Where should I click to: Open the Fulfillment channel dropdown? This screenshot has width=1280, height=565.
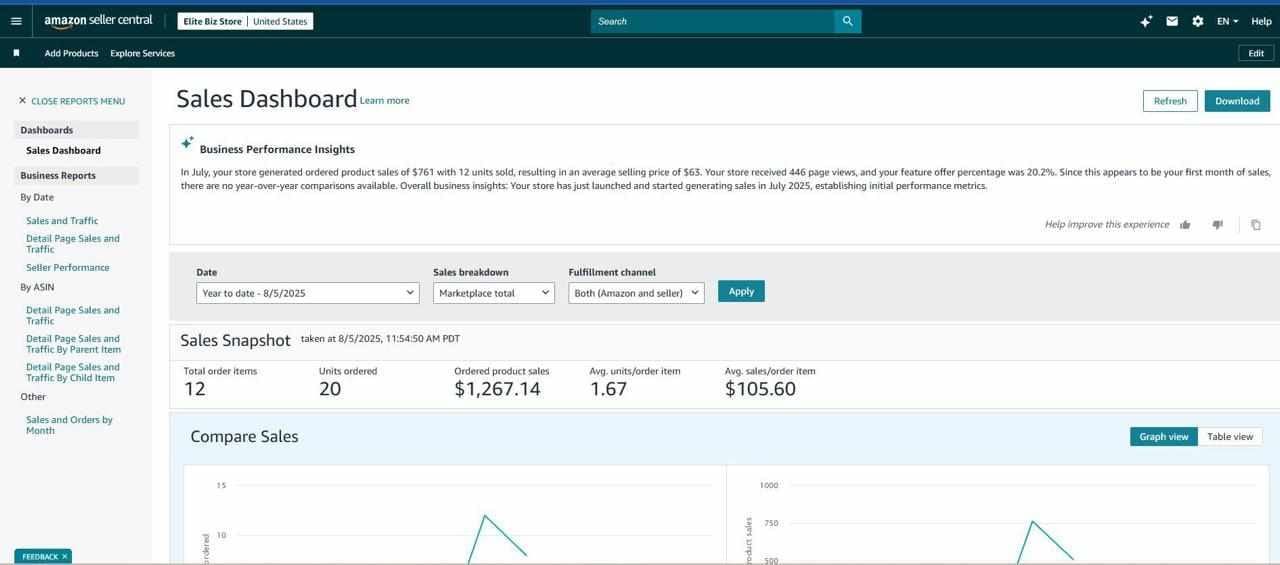(636, 293)
